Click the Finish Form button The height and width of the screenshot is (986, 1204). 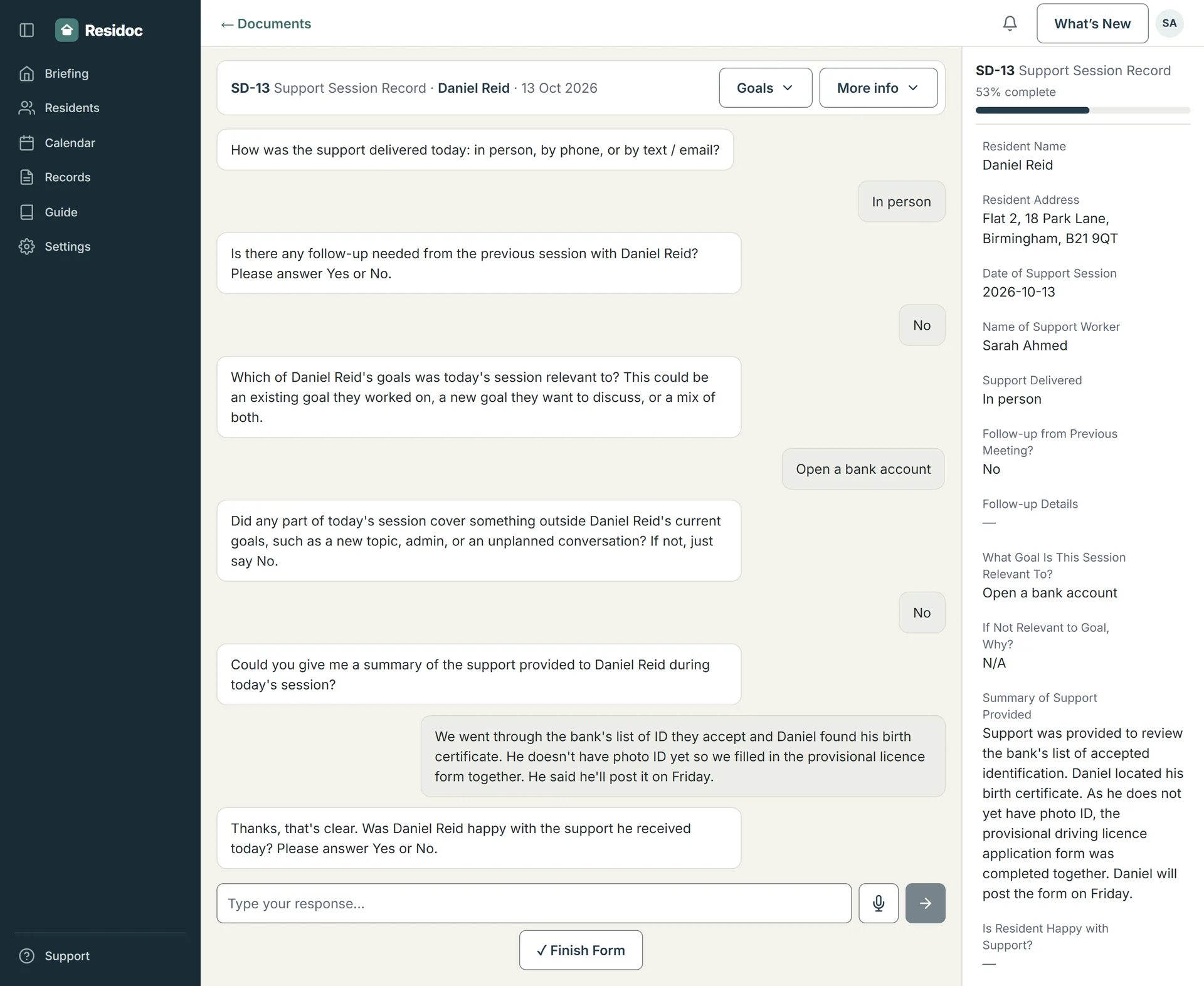pyautogui.click(x=581, y=950)
